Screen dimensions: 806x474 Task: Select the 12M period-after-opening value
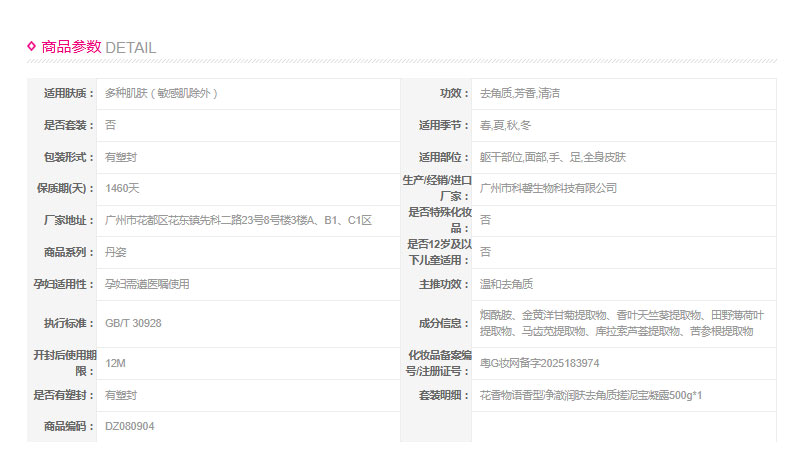115,363
